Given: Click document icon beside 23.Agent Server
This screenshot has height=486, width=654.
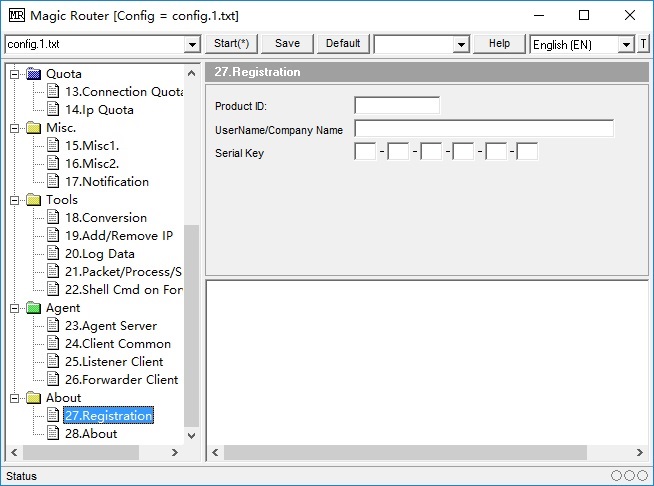Looking at the screenshot, I should pos(53,325).
